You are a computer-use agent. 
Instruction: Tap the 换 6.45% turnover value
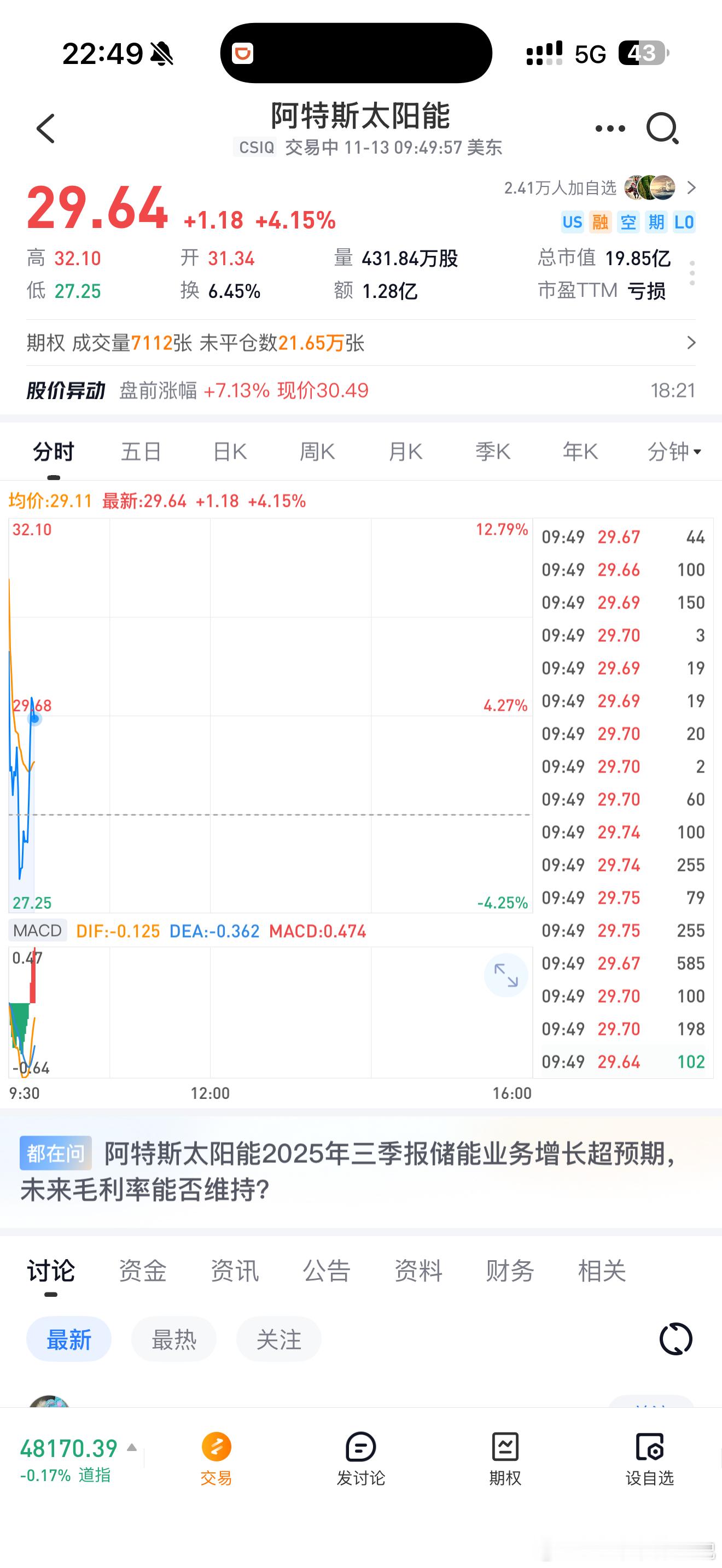(234, 291)
